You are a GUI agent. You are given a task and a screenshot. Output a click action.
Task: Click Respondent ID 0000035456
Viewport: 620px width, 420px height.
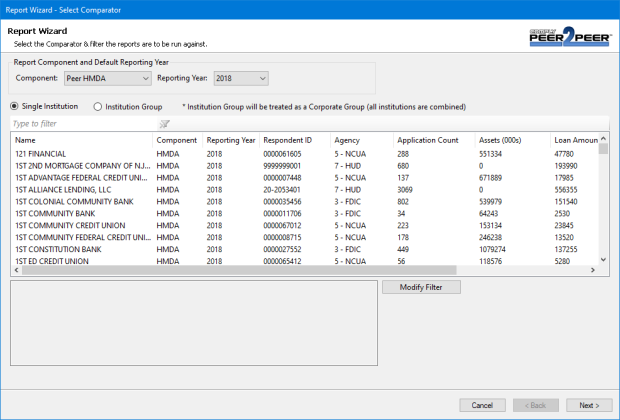(282, 201)
